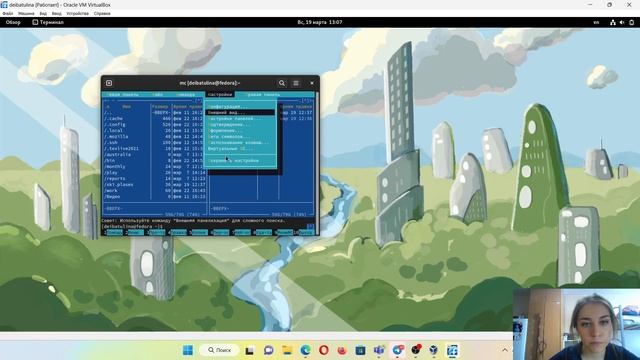
Task: Open the Команда menu in mc
Action: pyautogui.click(x=186, y=95)
